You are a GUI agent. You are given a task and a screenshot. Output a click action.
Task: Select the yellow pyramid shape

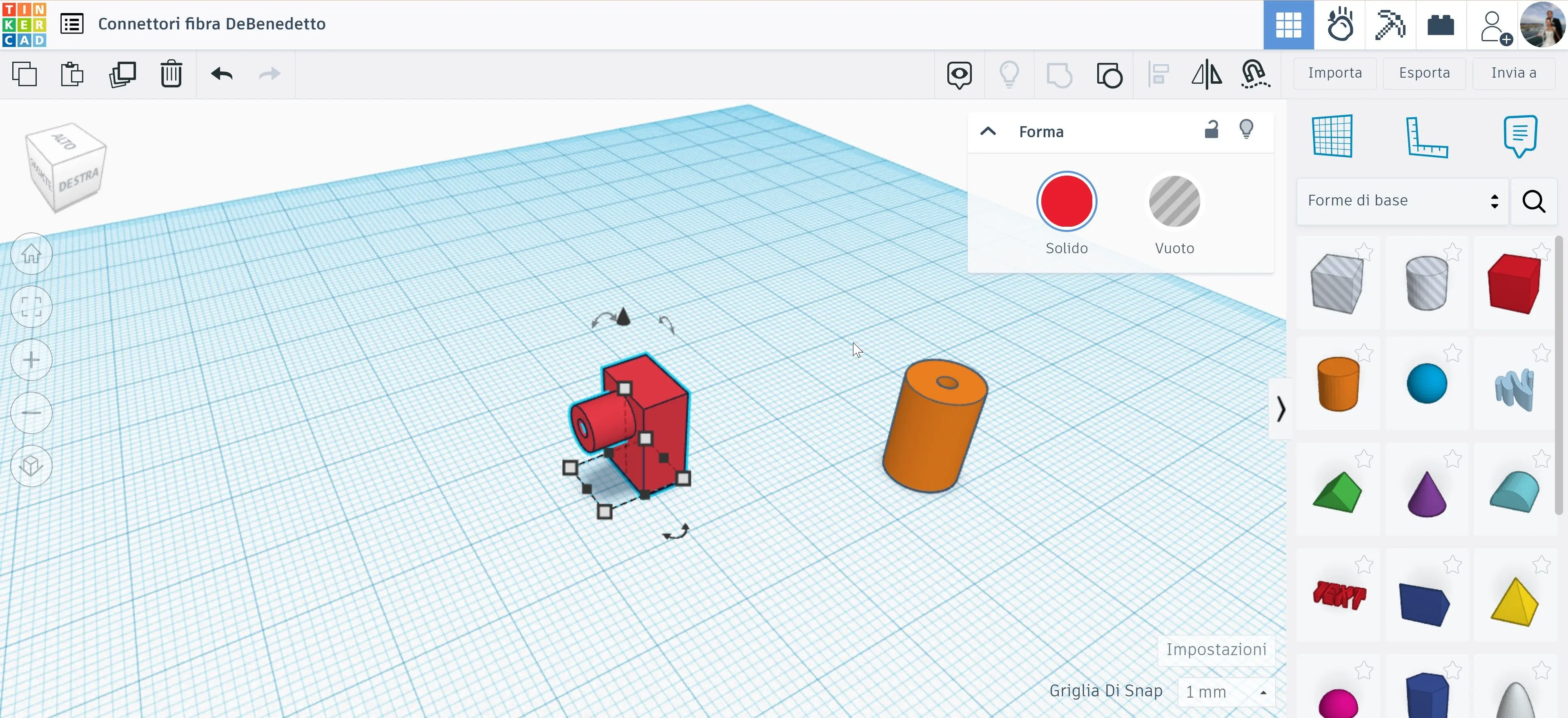coord(1515,602)
